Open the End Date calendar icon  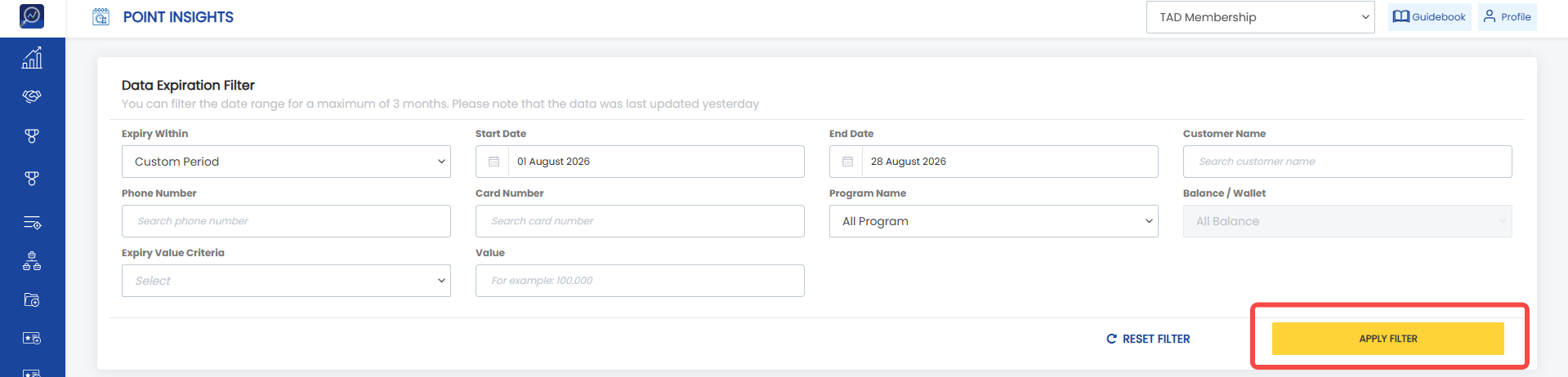pyautogui.click(x=847, y=162)
